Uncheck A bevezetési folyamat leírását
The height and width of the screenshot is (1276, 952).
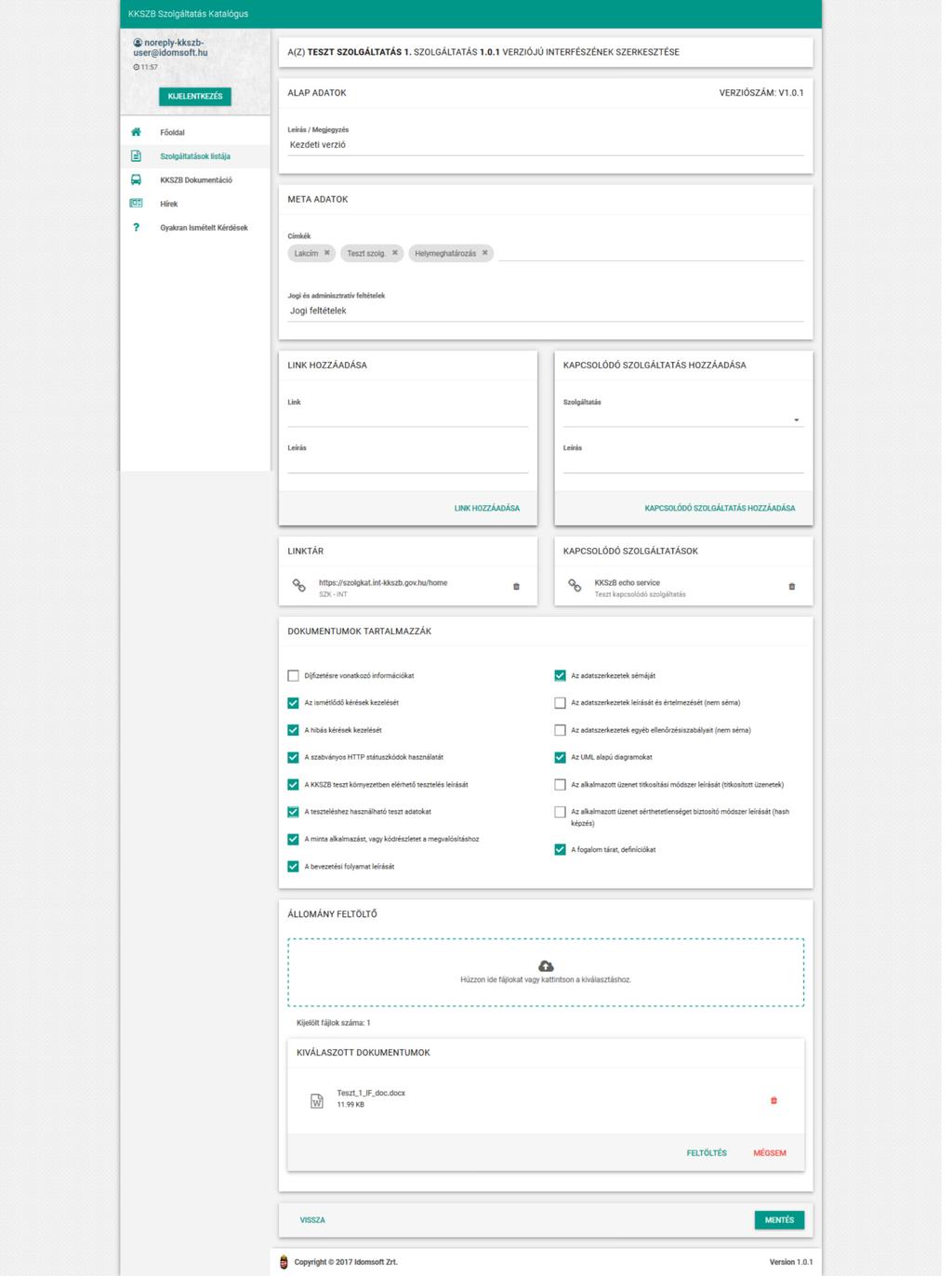point(294,867)
